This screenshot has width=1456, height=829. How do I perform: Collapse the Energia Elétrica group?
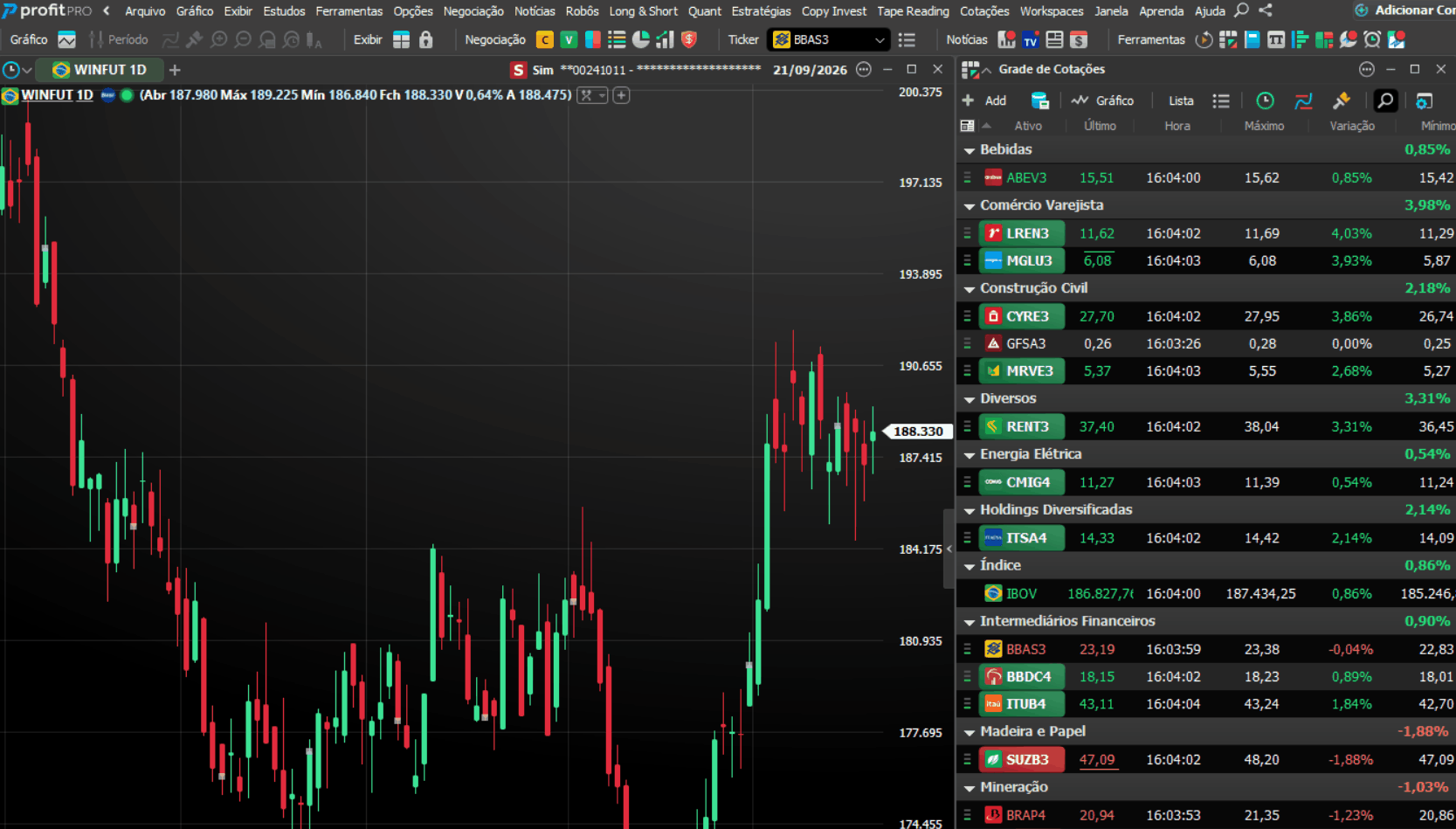point(970,455)
